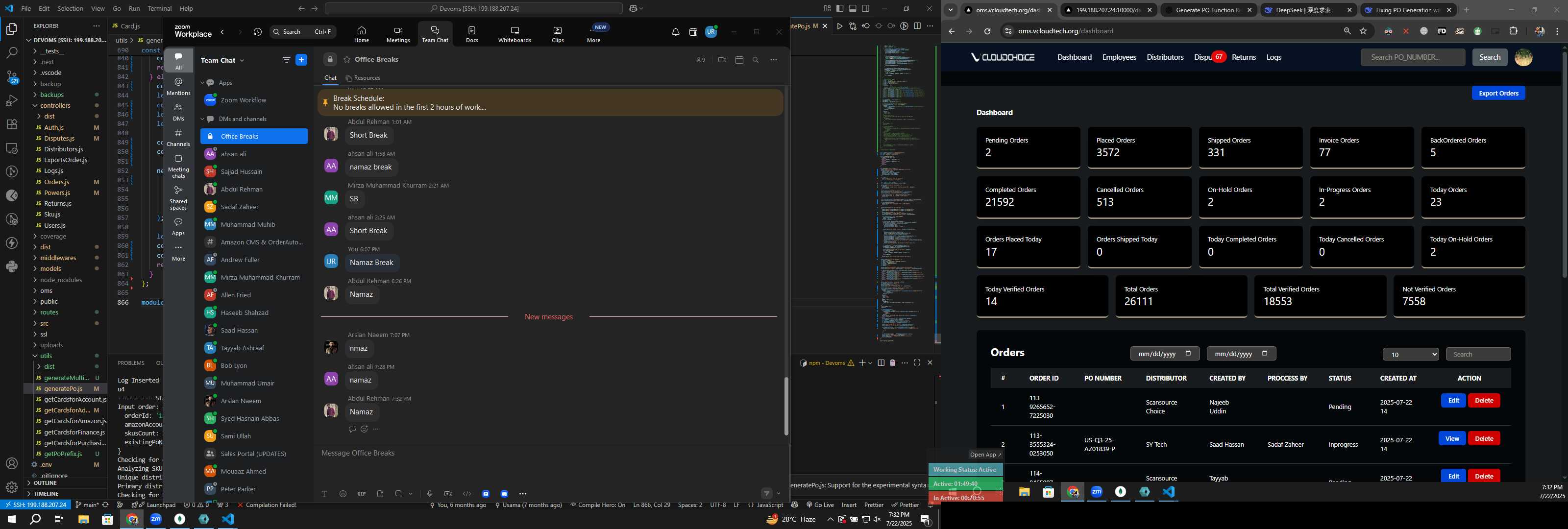
Task: Click View for the SY Tech order
Action: click(1452, 439)
